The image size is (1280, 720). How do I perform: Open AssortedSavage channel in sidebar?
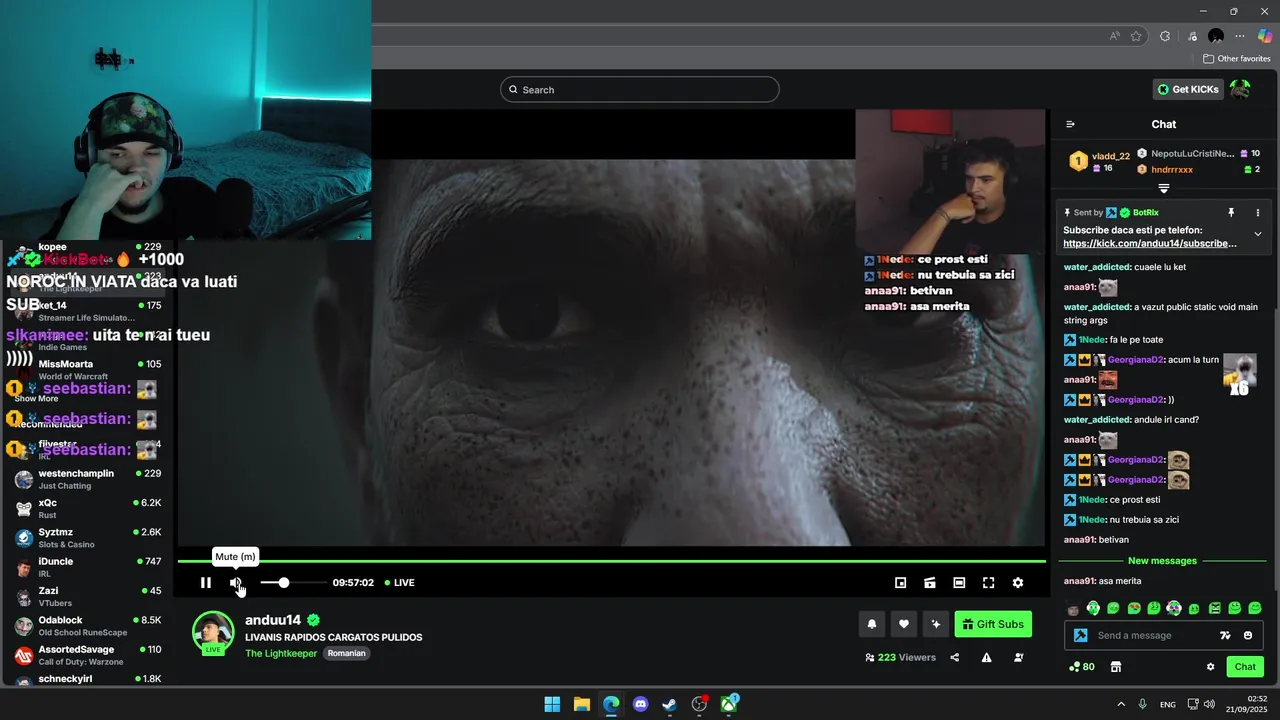[x=88, y=655]
